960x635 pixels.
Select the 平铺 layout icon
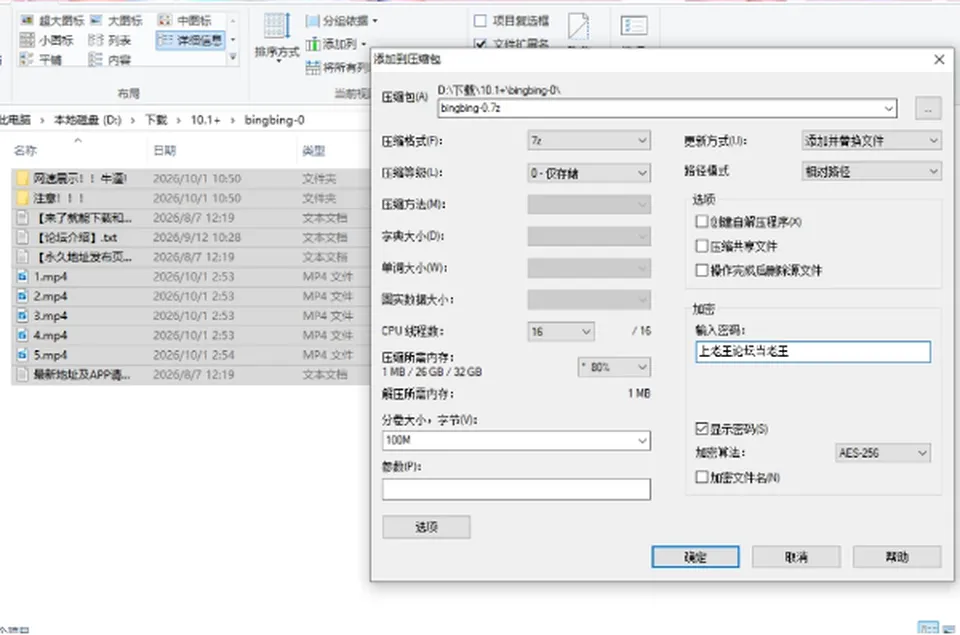coord(26,60)
